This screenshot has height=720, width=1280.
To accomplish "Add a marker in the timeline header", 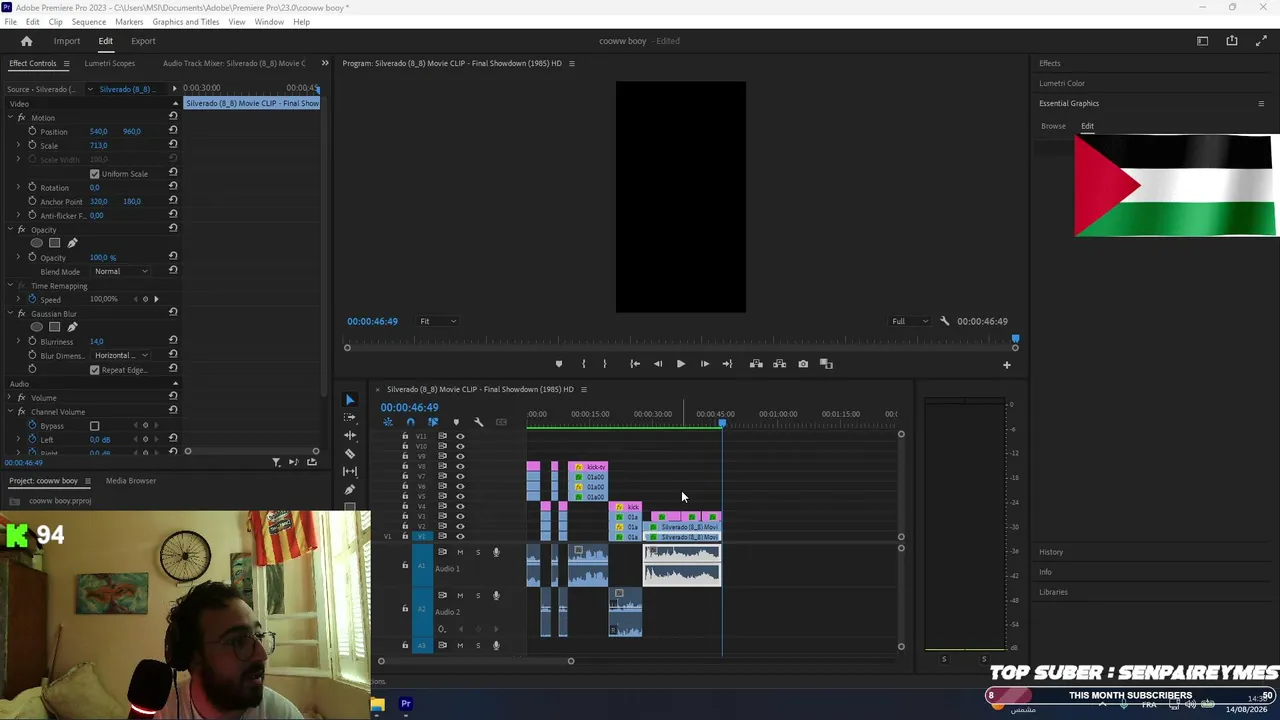I will (456, 422).
